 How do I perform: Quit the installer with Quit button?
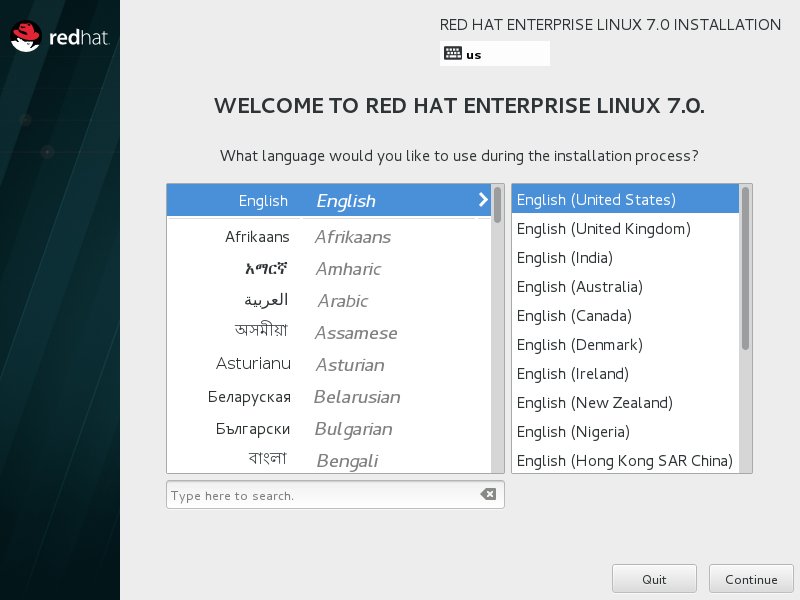[x=654, y=579]
